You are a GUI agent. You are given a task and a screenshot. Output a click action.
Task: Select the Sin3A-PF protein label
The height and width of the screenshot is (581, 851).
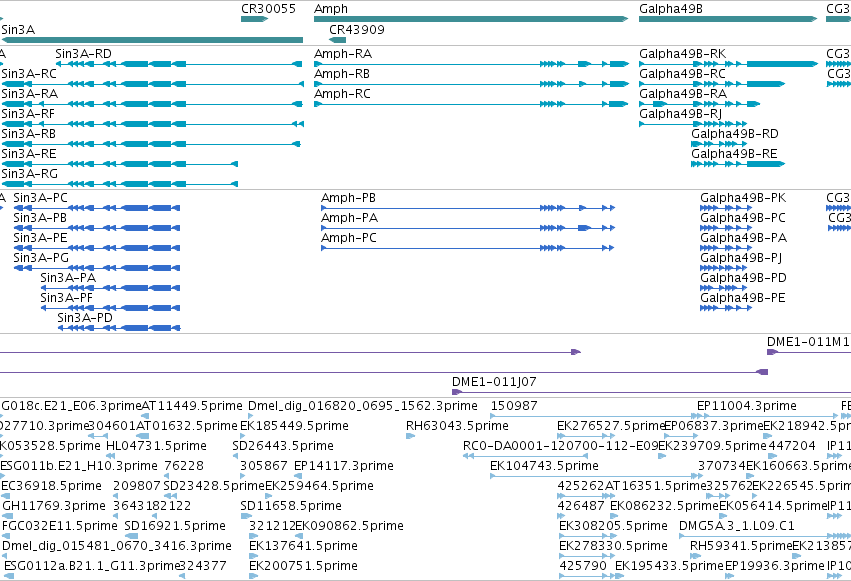(x=67, y=298)
